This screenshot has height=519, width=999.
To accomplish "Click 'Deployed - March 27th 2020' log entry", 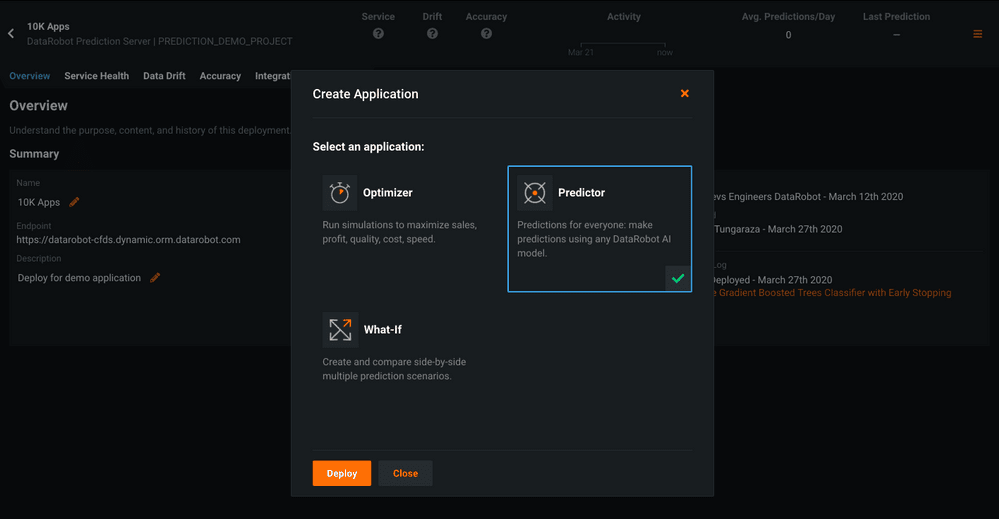I will [772, 280].
